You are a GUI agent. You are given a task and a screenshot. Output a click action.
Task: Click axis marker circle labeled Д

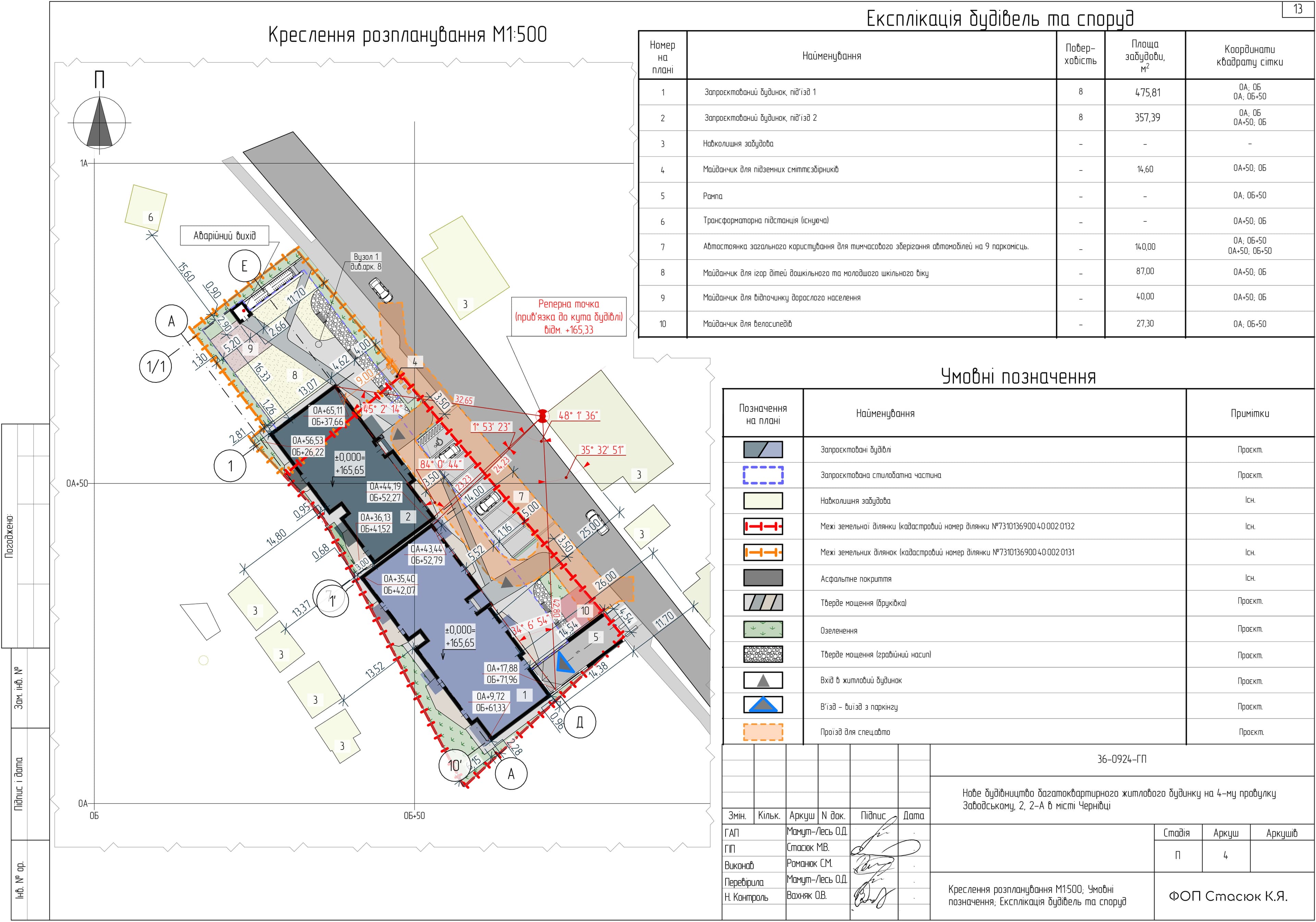580,722
